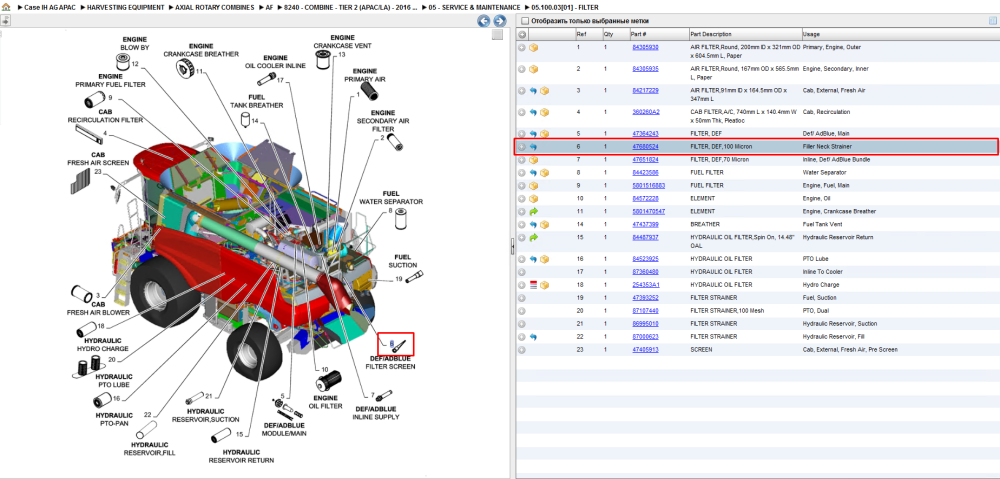Click 'FILTER, DEF,70 Micron' description
The image size is (1000, 479).
721,159
